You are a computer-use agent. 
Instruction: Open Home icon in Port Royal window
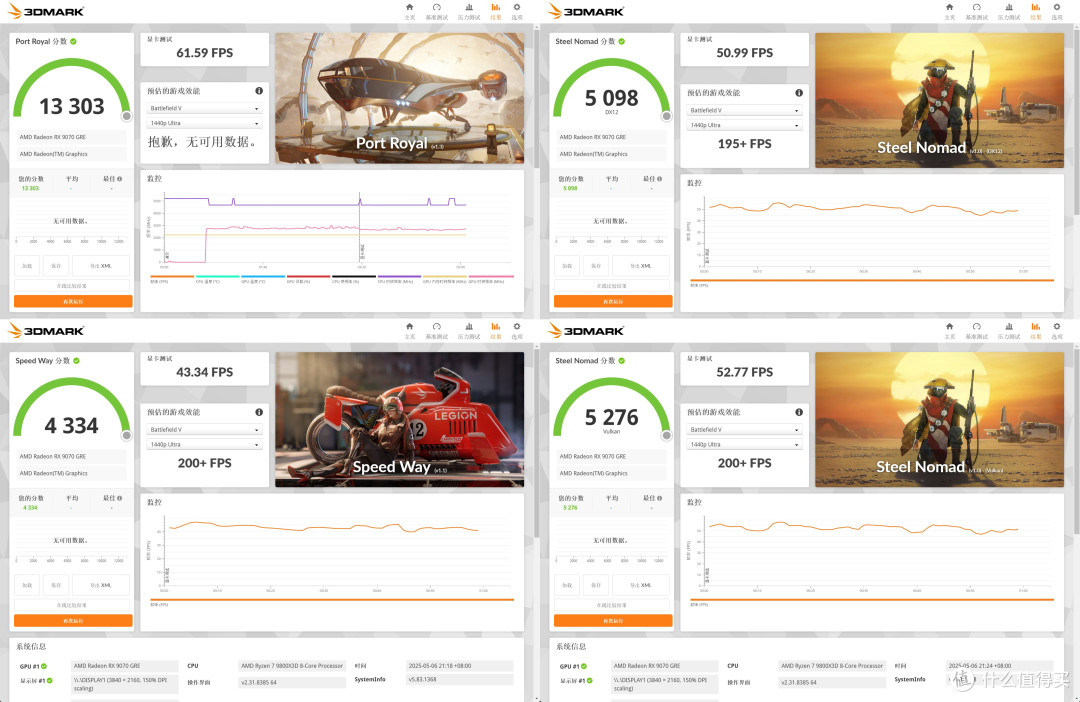coord(410,8)
